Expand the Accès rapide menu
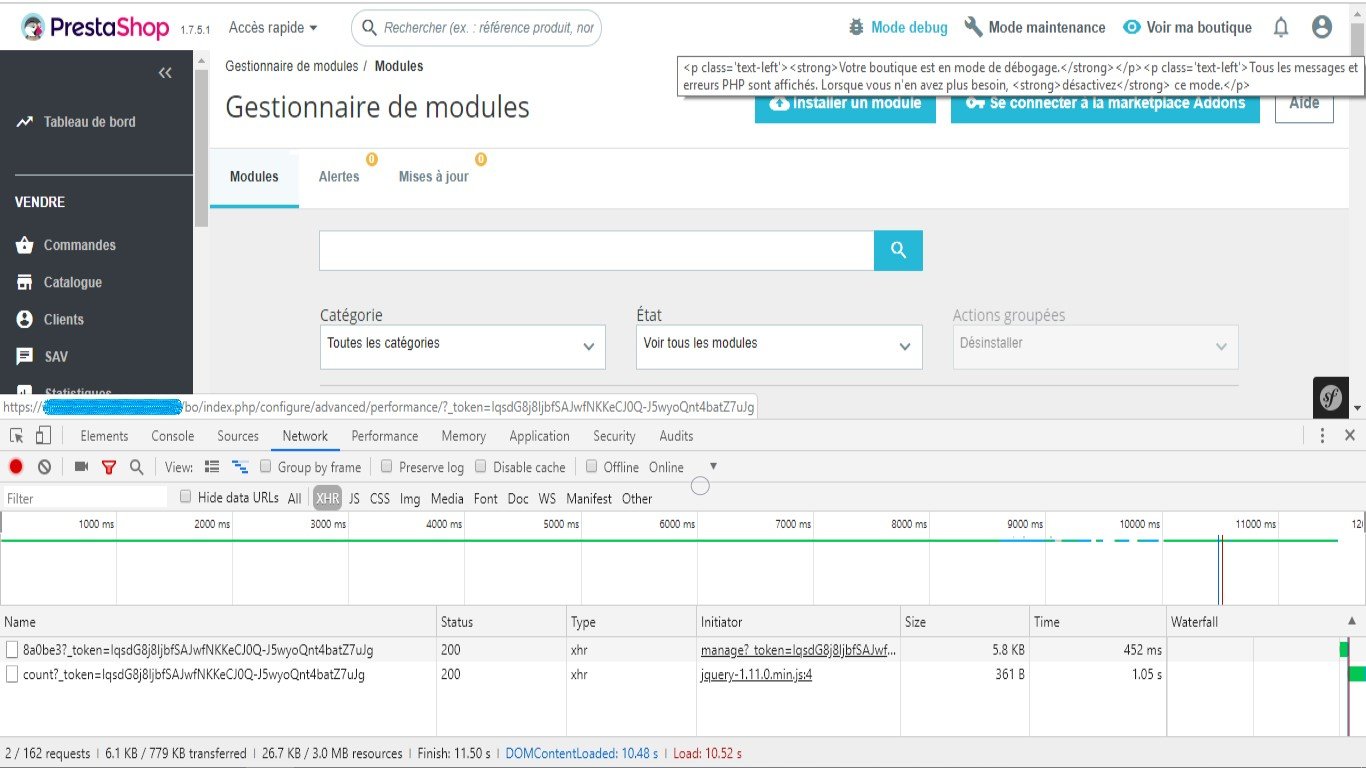Viewport: 1366px width, 768px height. pos(273,28)
